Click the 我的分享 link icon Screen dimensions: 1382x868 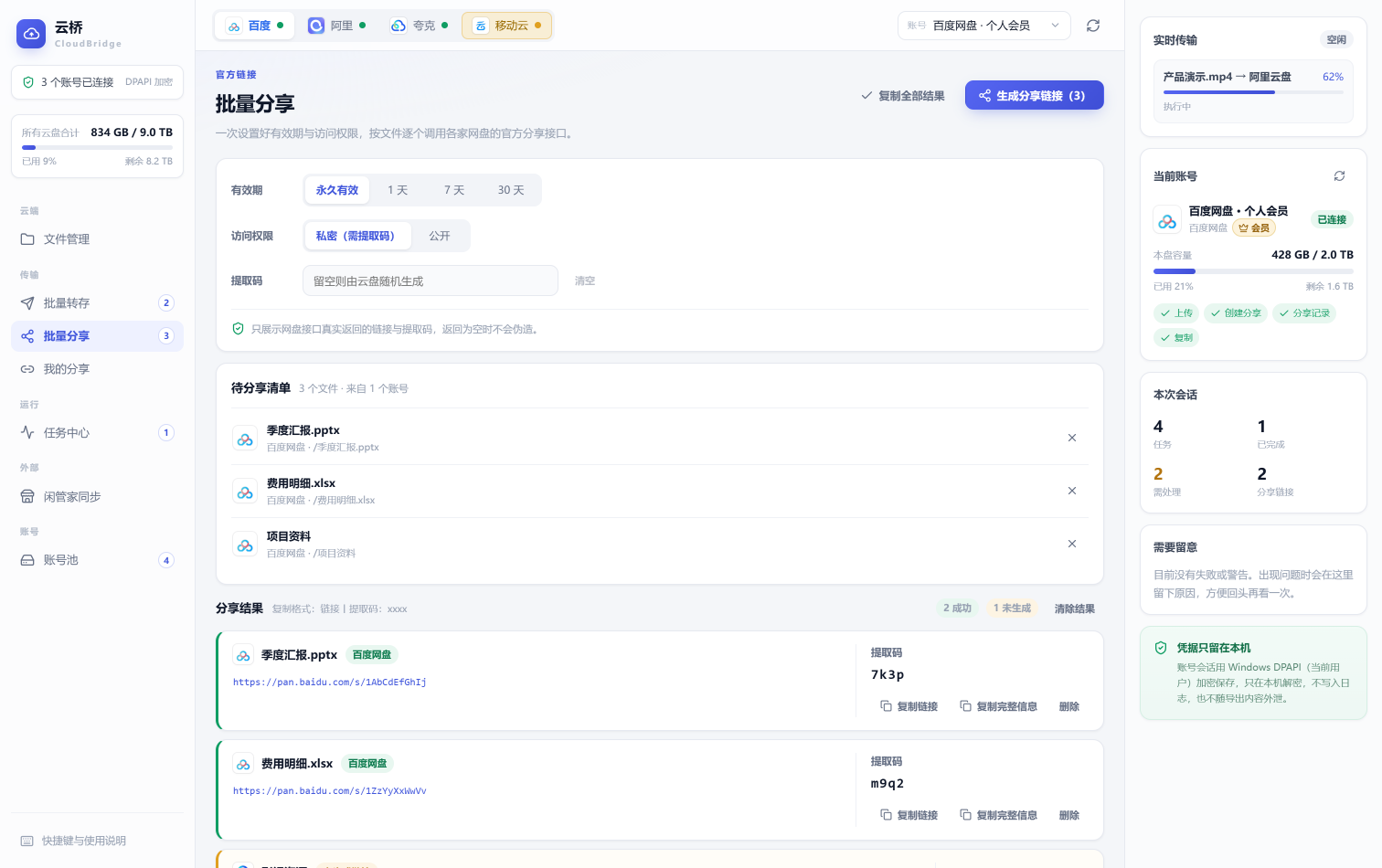point(27,369)
